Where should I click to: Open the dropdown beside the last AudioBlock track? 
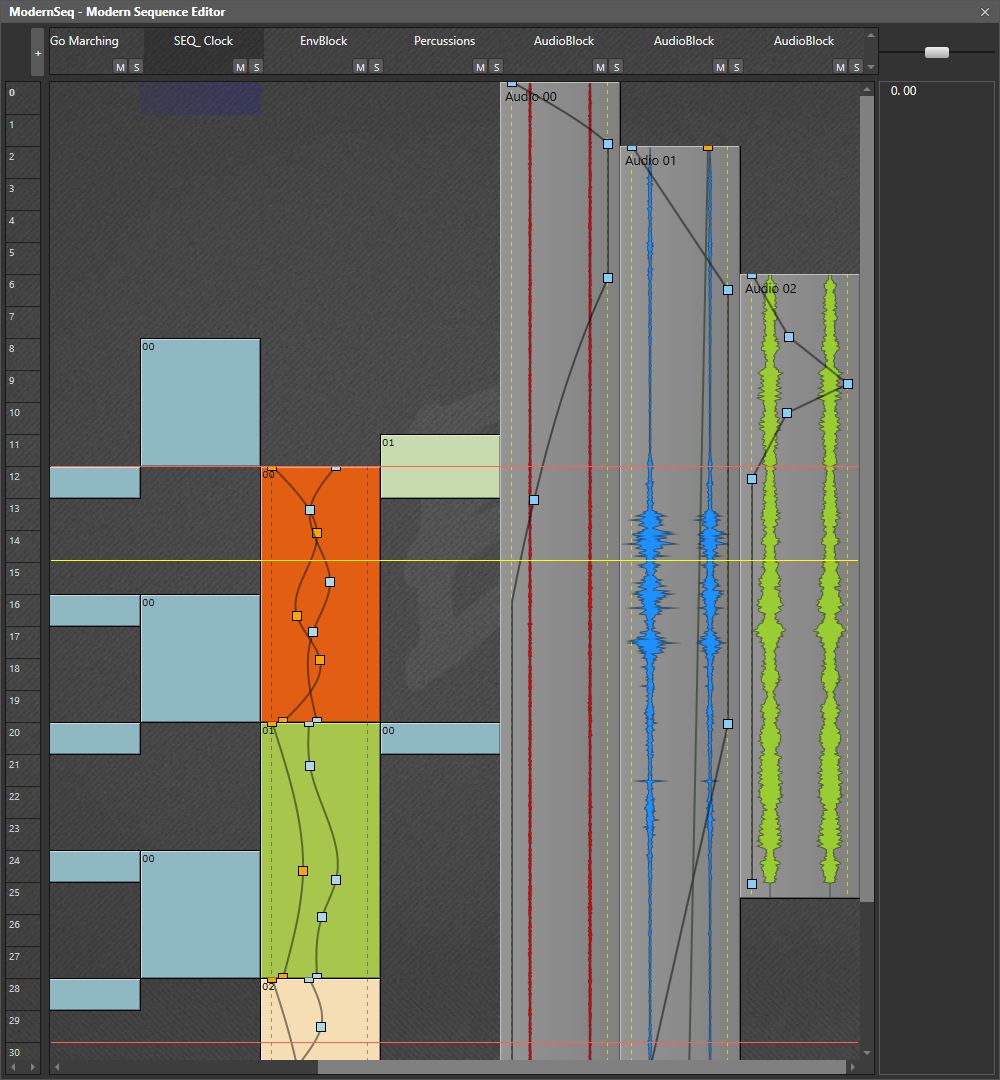tap(870, 67)
